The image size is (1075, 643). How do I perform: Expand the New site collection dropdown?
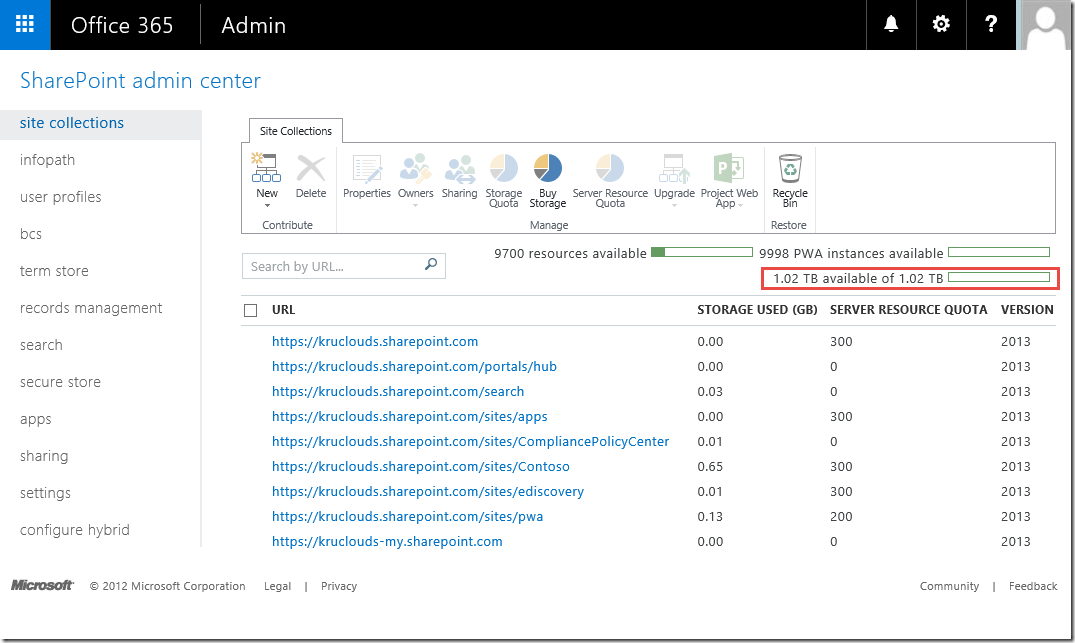[x=267, y=205]
